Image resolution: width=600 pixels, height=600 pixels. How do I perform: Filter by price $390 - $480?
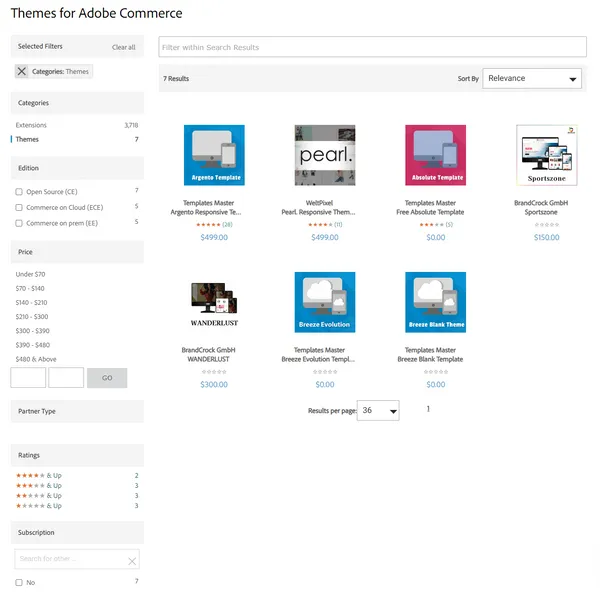tap(33, 345)
